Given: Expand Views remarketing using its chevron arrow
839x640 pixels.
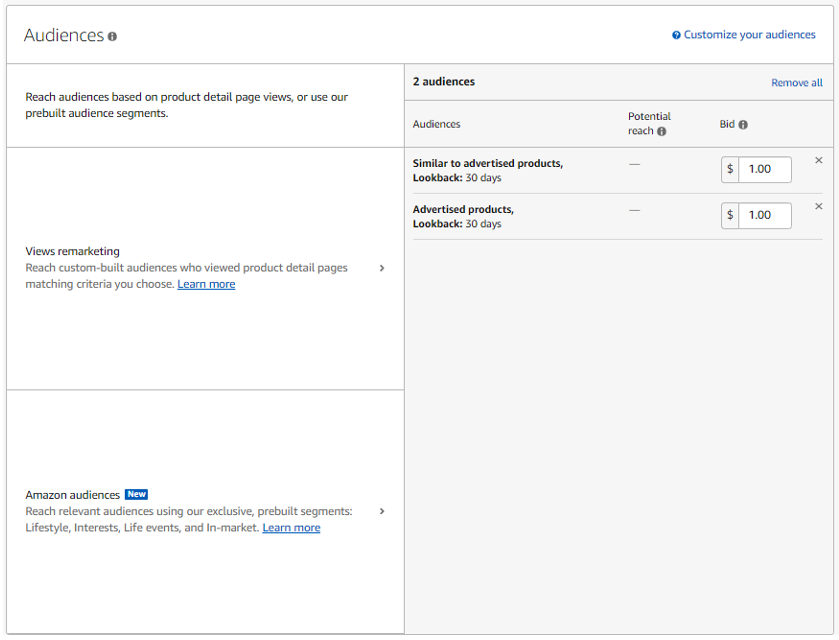Looking at the screenshot, I should click(x=382, y=268).
